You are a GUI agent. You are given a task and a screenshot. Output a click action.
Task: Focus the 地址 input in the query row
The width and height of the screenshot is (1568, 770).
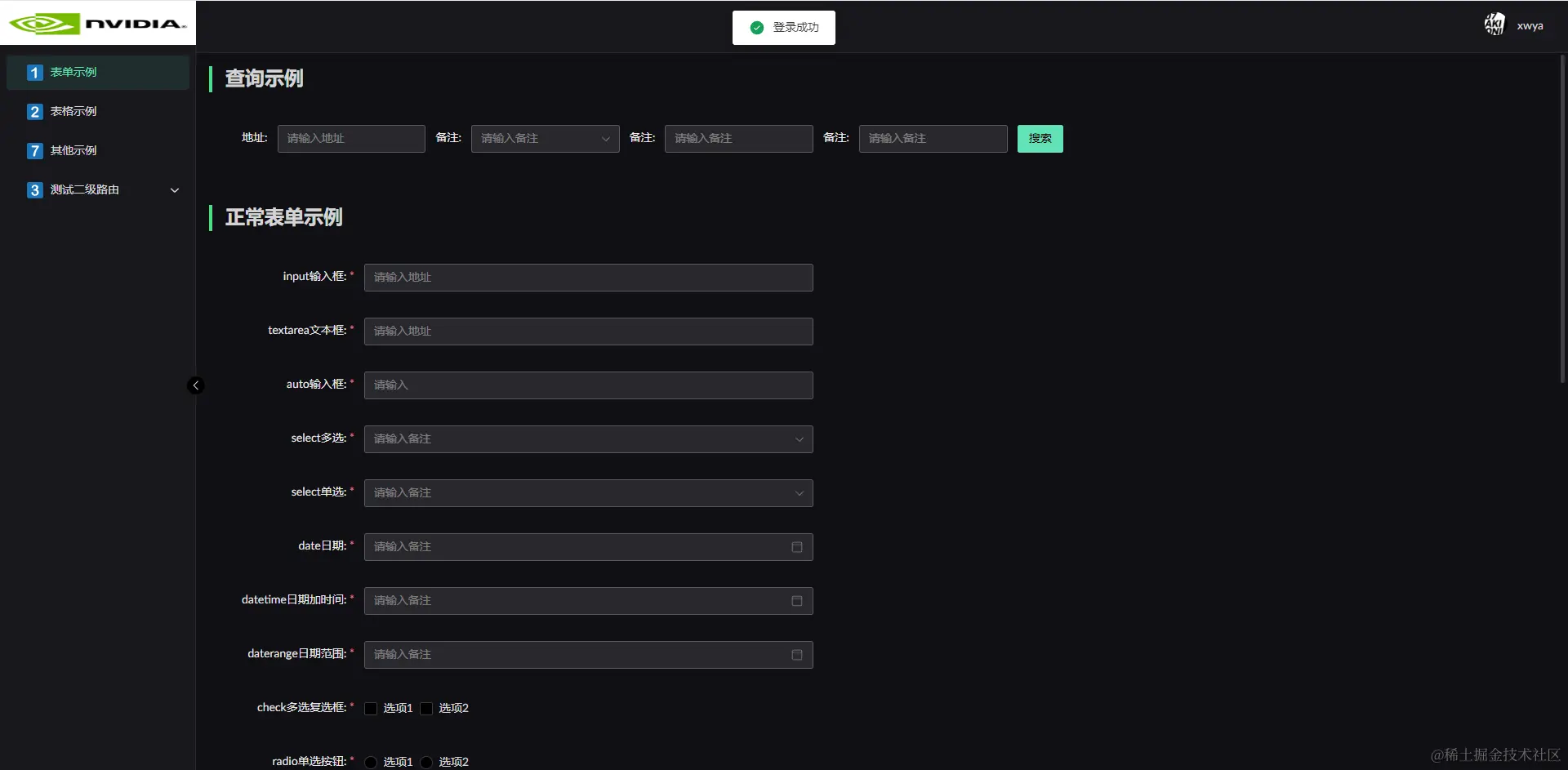351,139
